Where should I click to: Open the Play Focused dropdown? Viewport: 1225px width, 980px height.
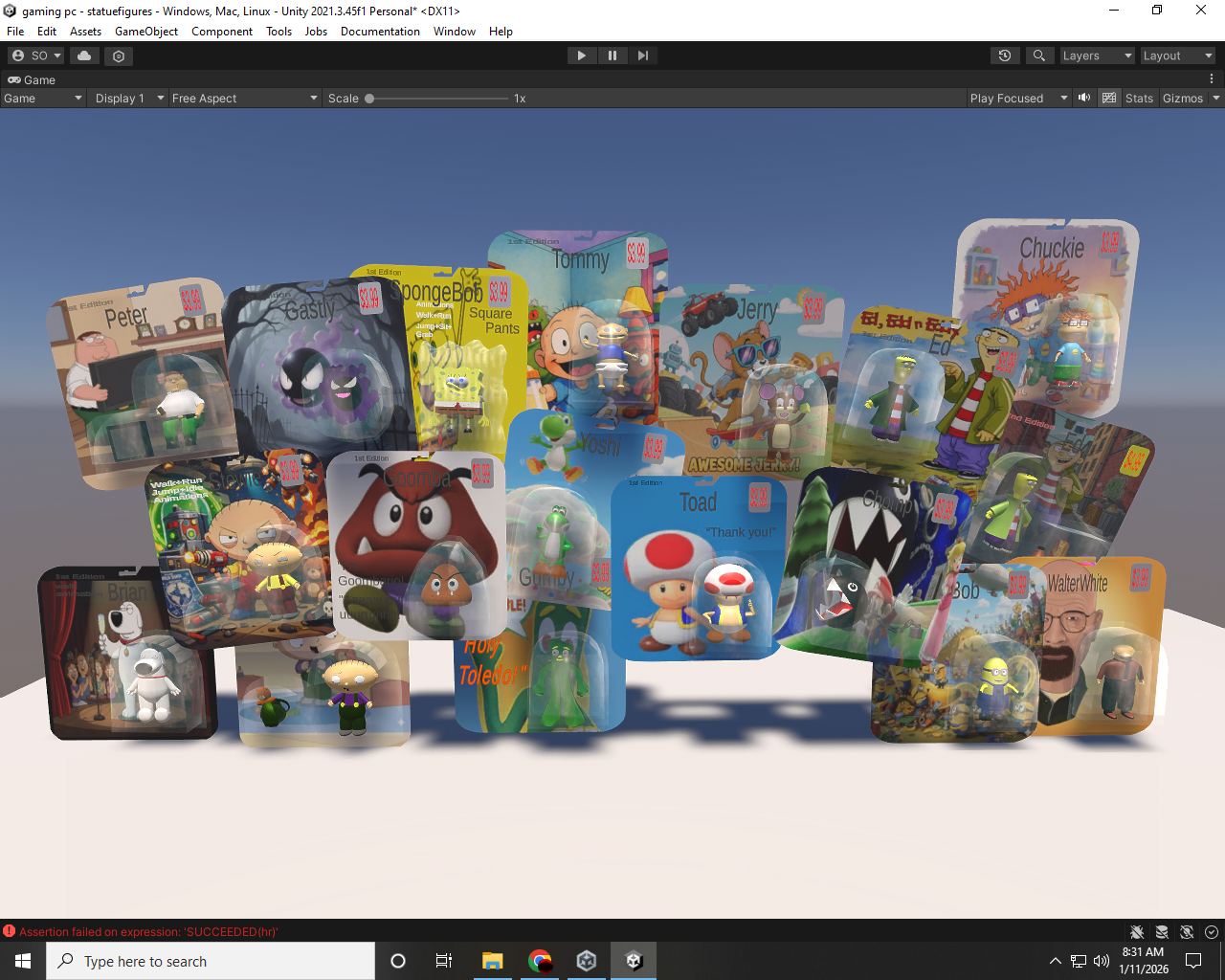click(1017, 98)
